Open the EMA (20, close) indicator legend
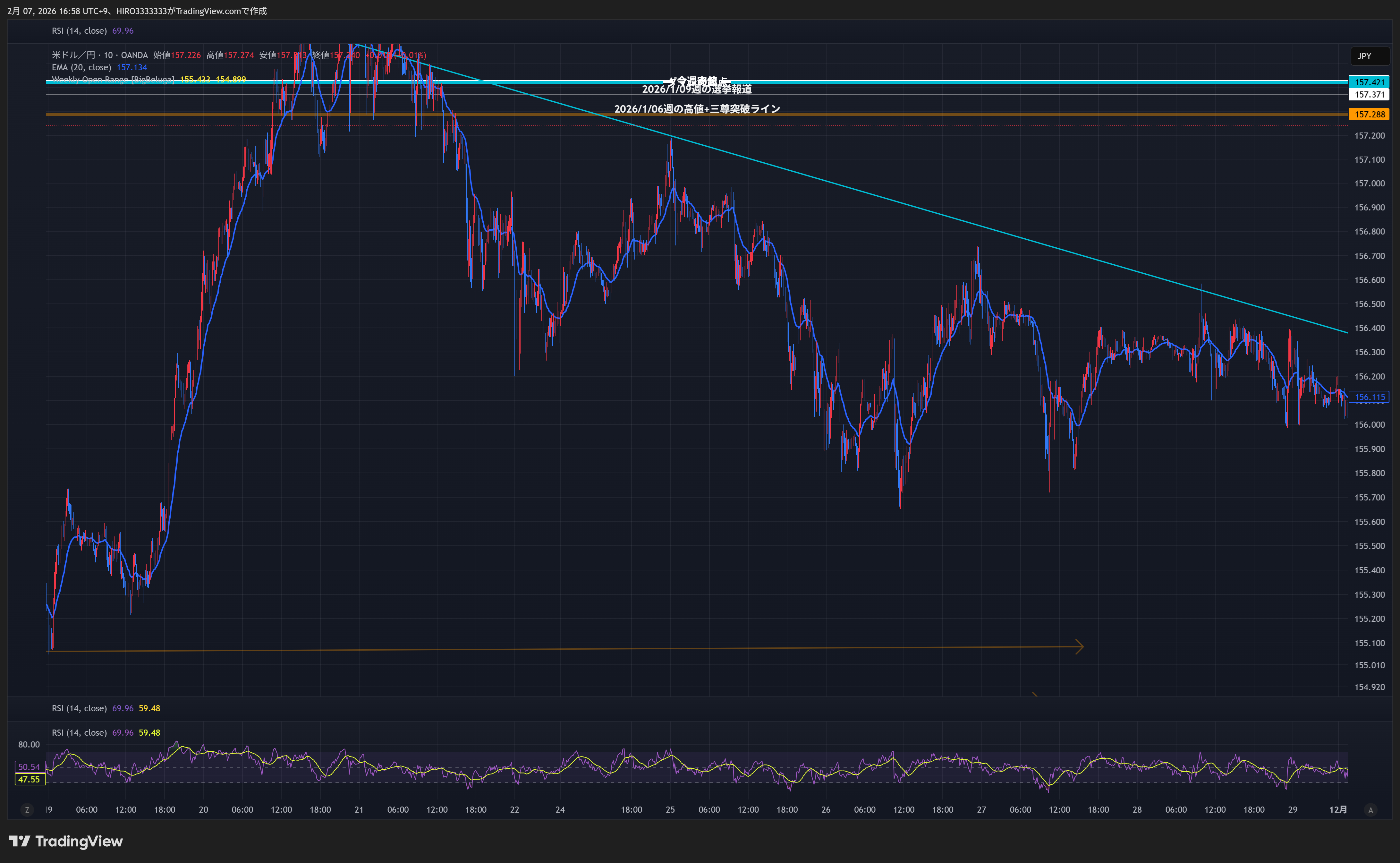Screen dimensions: 1400x863 click(81, 67)
